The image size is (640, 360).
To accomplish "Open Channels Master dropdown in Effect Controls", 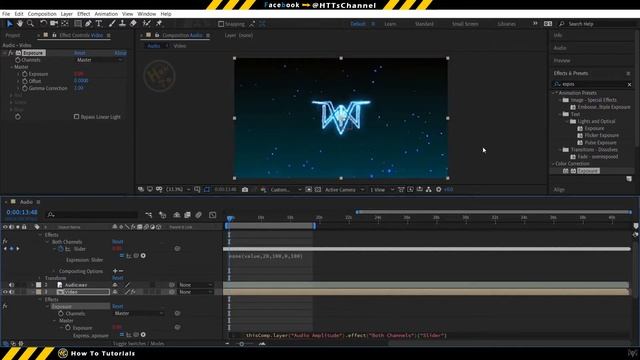I will (x=100, y=60).
